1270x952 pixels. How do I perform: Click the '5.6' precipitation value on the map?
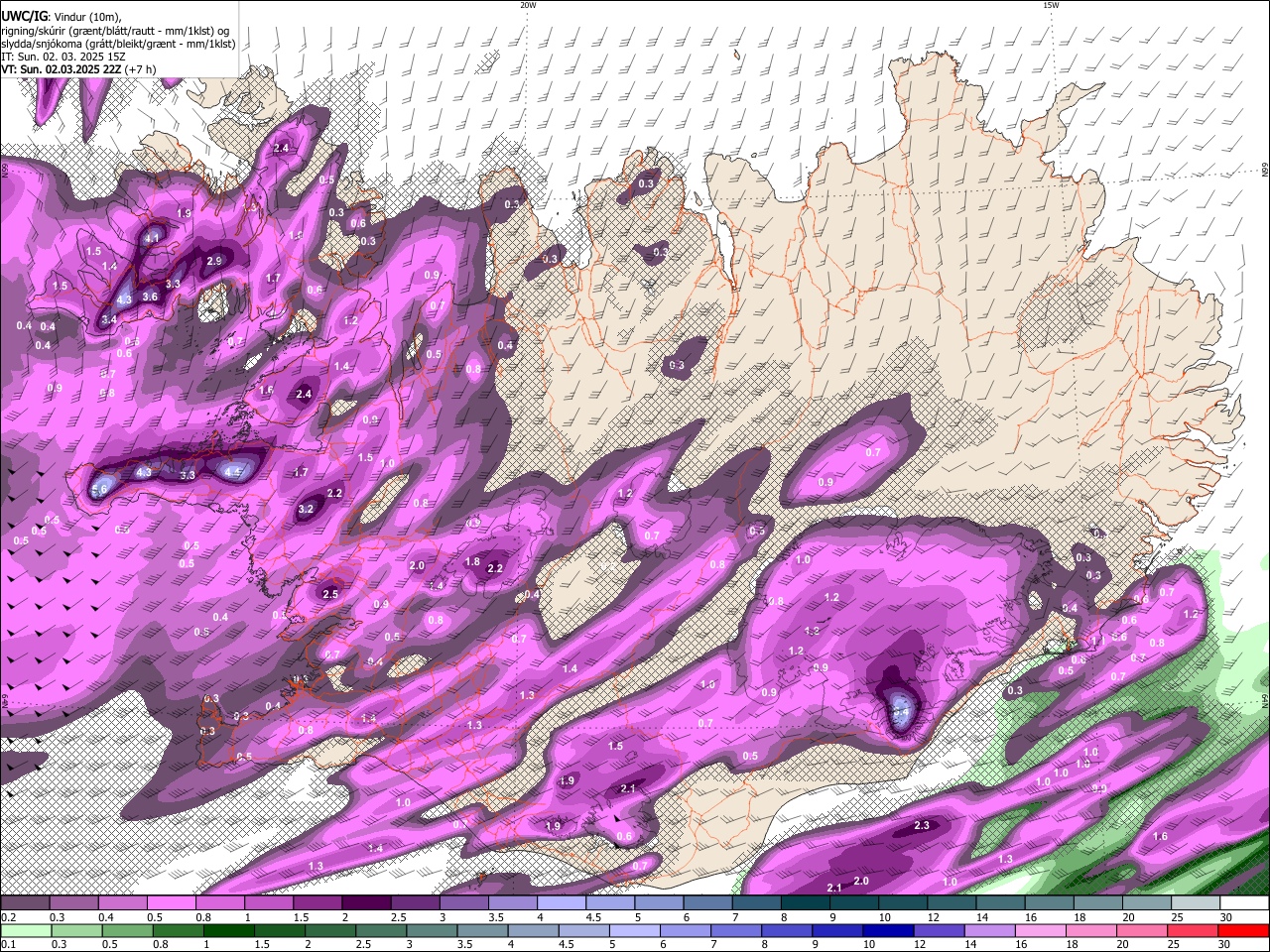click(99, 490)
